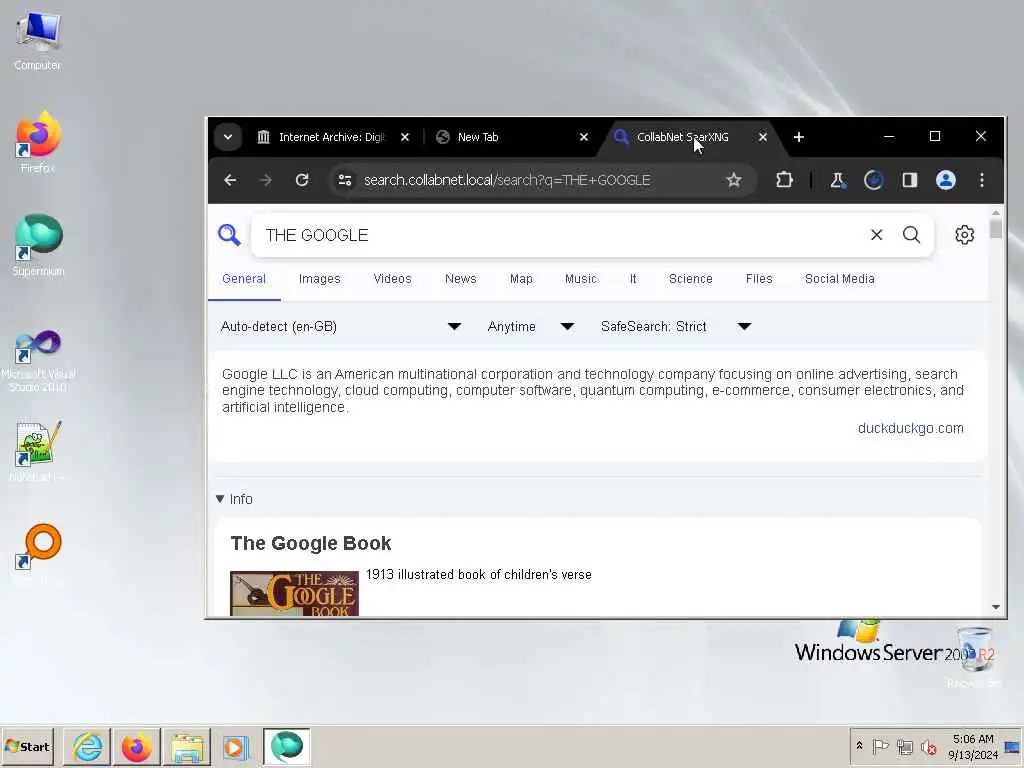Clear the search query with X
1024x768 pixels.
[x=876, y=234]
